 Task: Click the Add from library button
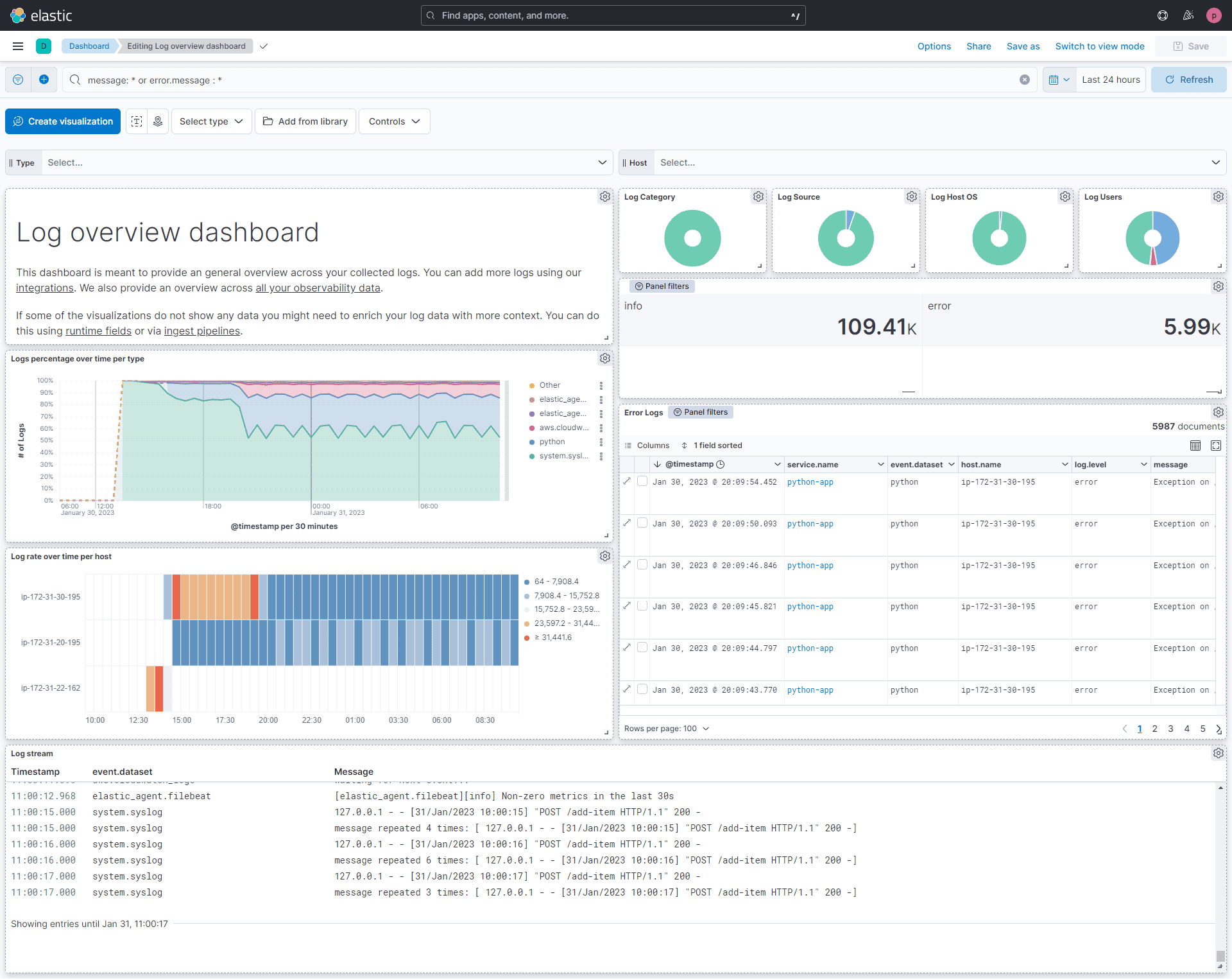(305, 121)
